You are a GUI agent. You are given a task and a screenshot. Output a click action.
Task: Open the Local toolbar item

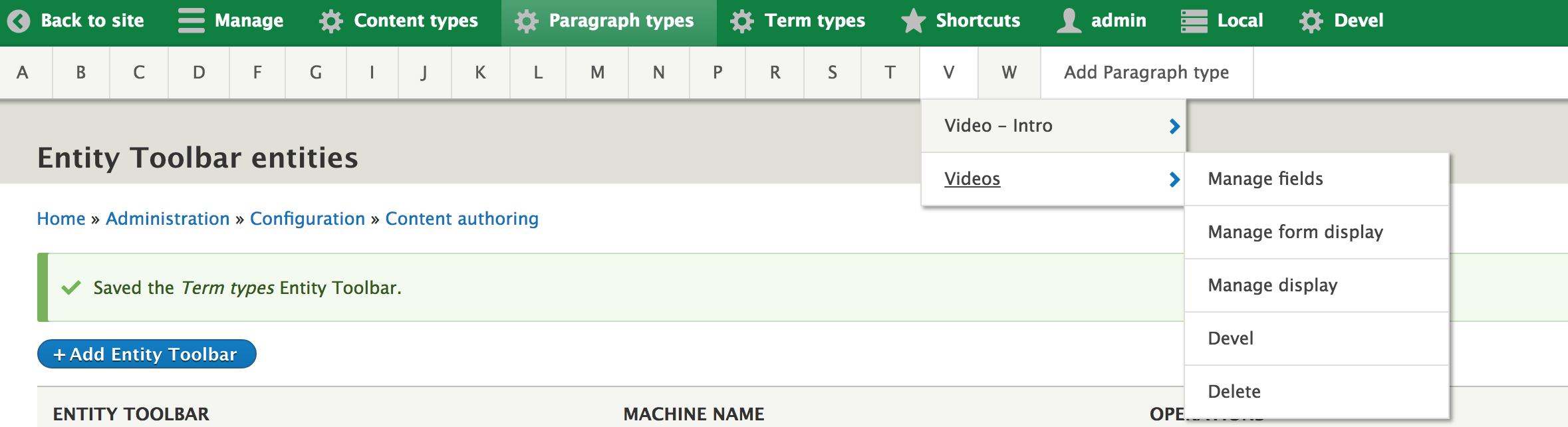tap(1240, 21)
